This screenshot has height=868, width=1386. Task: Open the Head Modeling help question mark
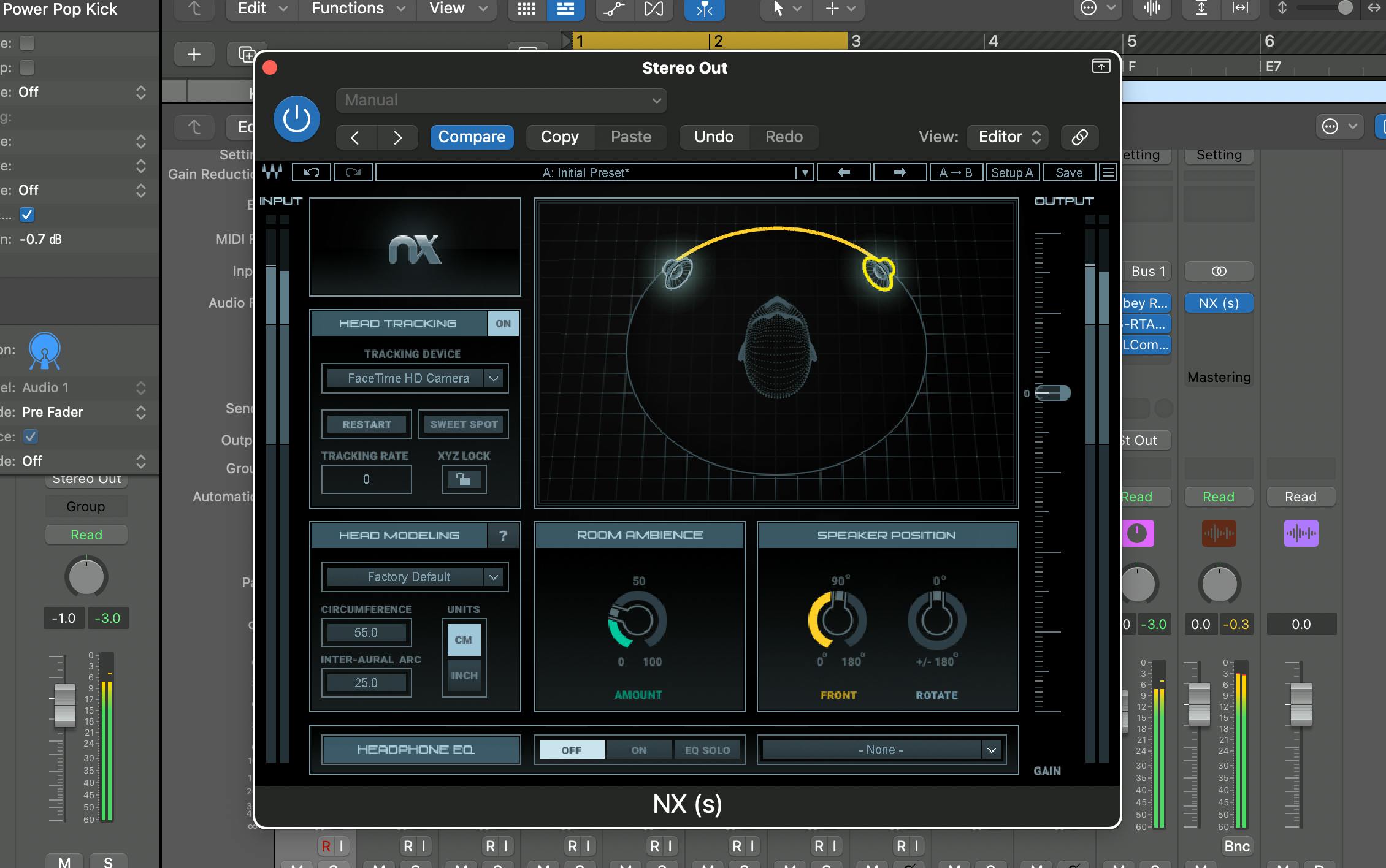tap(503, 535)
